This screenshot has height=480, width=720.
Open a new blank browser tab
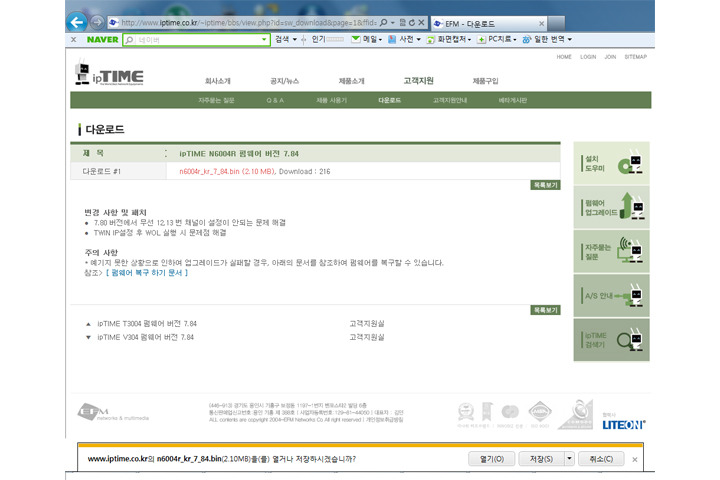tap(557, 23)
